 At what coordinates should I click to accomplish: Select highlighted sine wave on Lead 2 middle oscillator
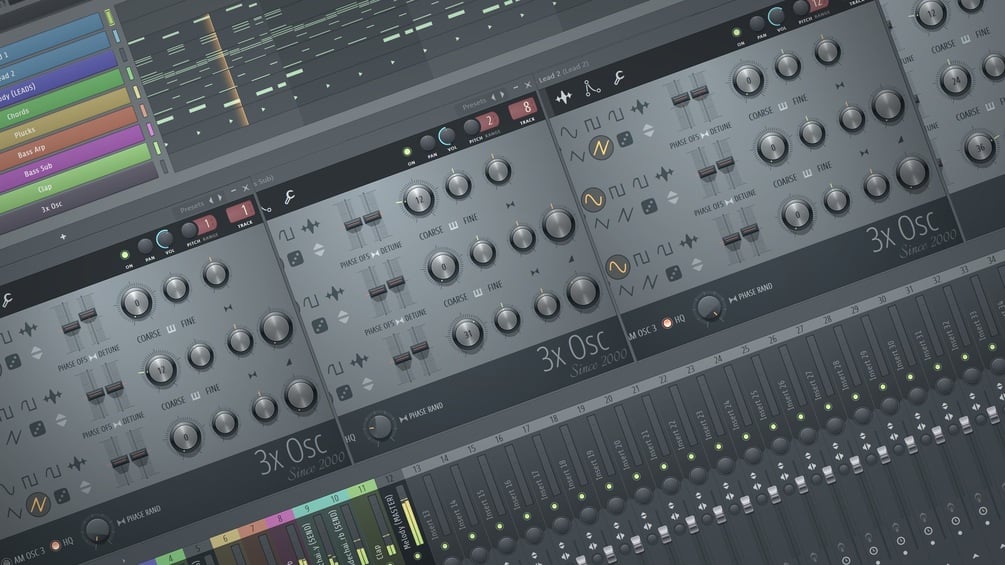point(593,199)
